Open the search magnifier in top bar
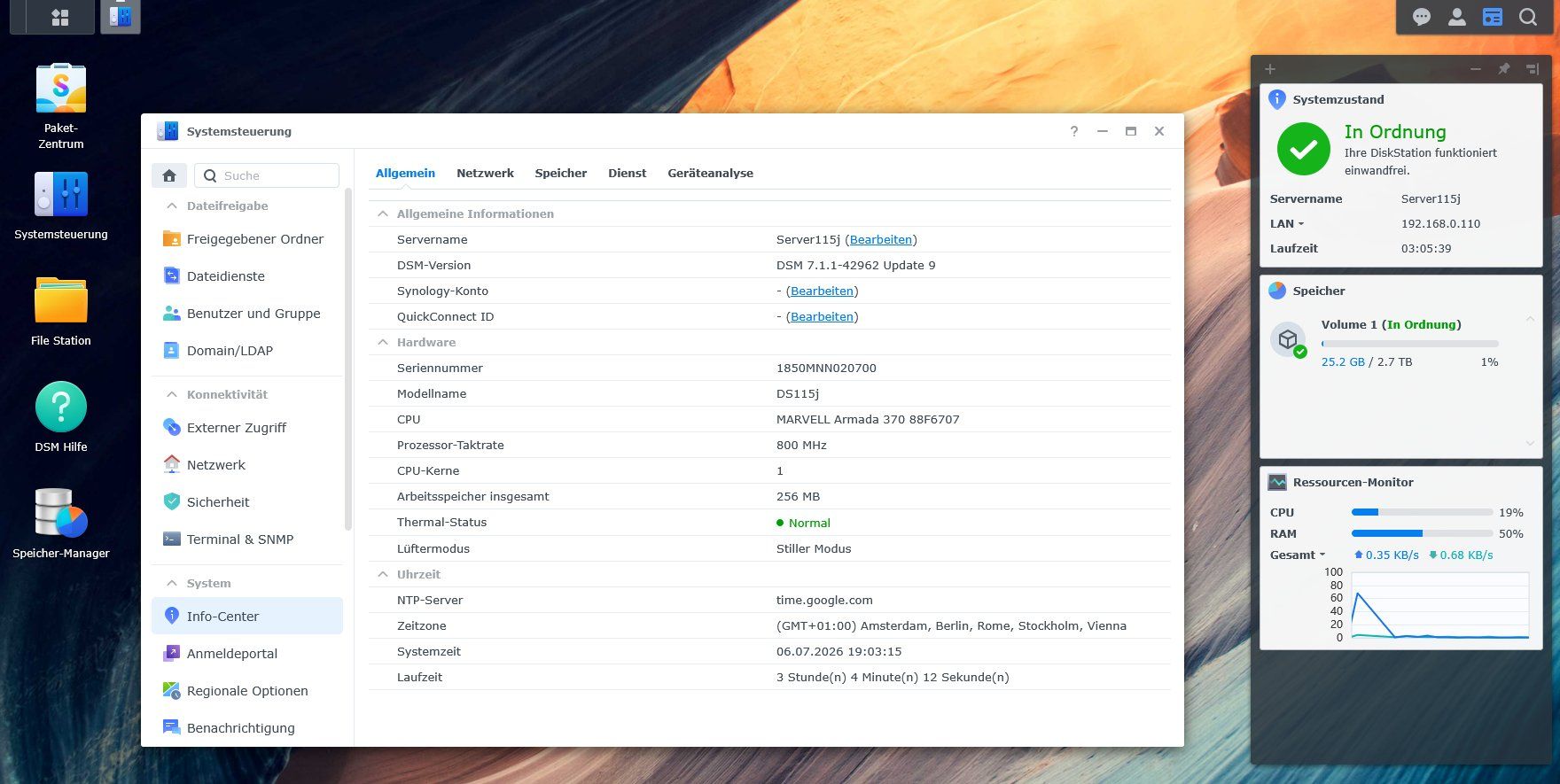 (x=1528, y=17)
